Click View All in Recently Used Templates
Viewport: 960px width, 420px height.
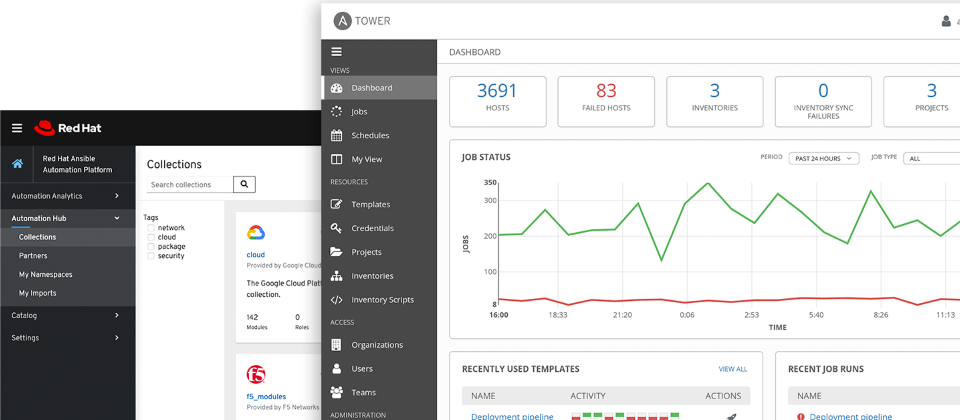pos(732,369)
